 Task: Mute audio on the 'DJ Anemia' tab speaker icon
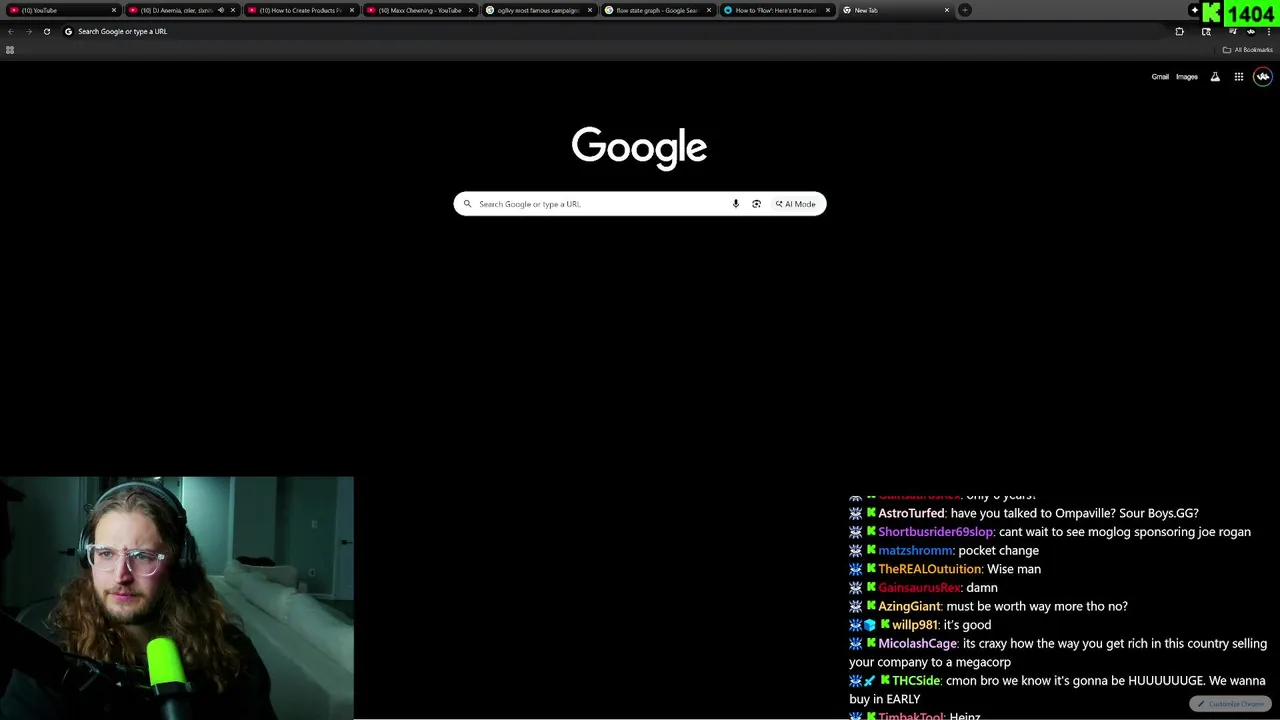click(x=221, y=10)
